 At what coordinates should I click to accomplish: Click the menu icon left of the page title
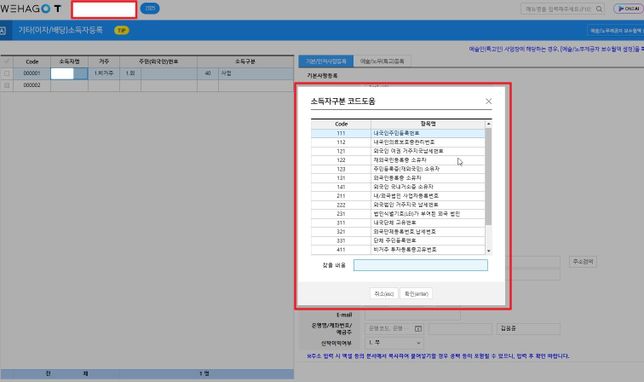(x=3, y=30)
